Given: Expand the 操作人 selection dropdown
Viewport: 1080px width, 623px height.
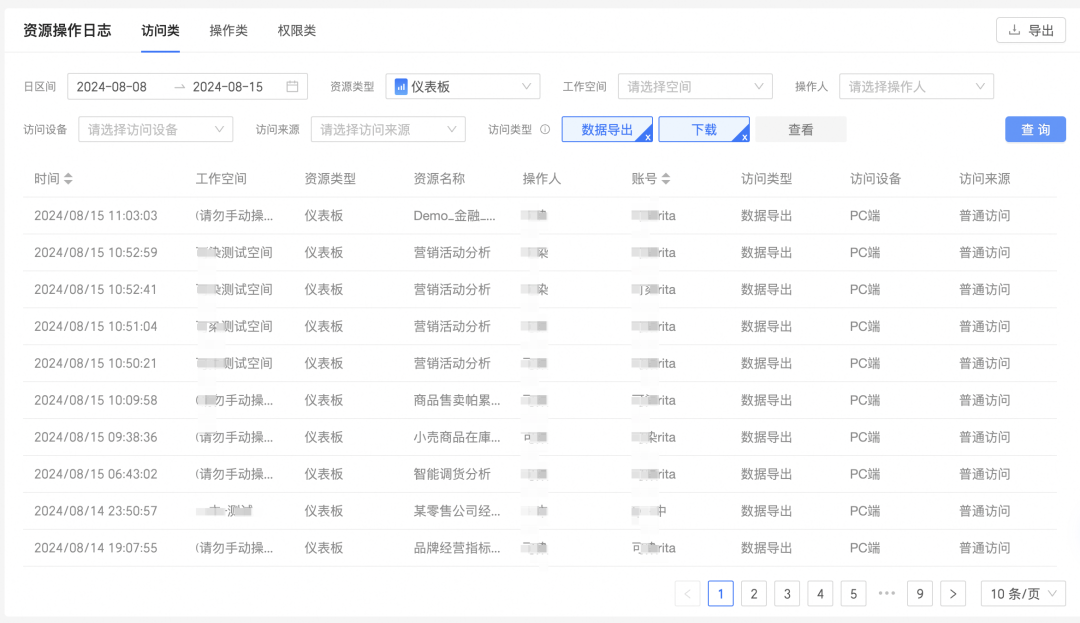Looking at the screenshot, I should click(x=917, y=87).
